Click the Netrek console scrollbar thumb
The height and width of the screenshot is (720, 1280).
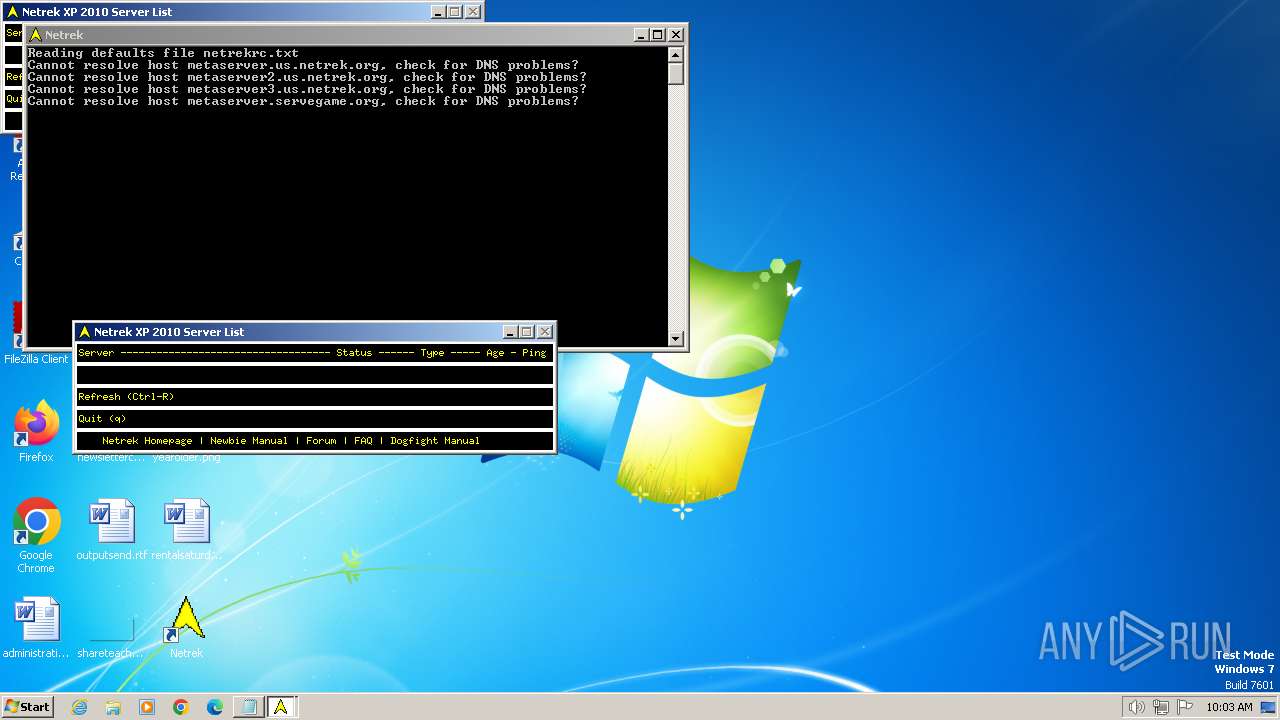[676, 74]
